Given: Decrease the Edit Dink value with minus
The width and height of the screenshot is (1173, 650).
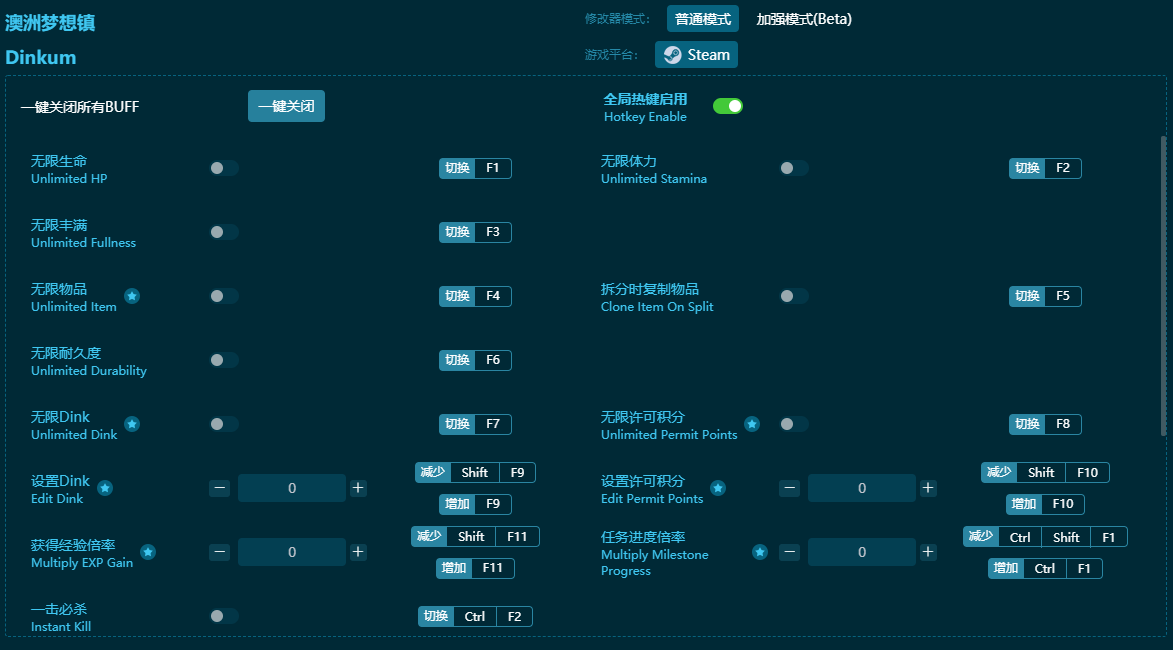Looking at the screenshot, I should click(x=219, y=488).
